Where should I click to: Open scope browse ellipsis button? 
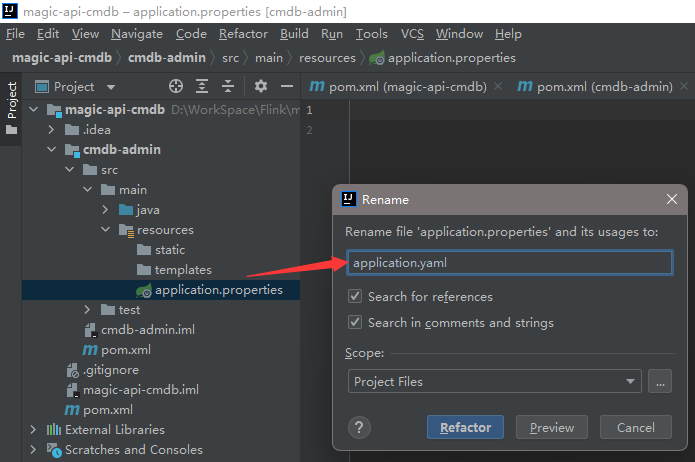pos(660,381)
